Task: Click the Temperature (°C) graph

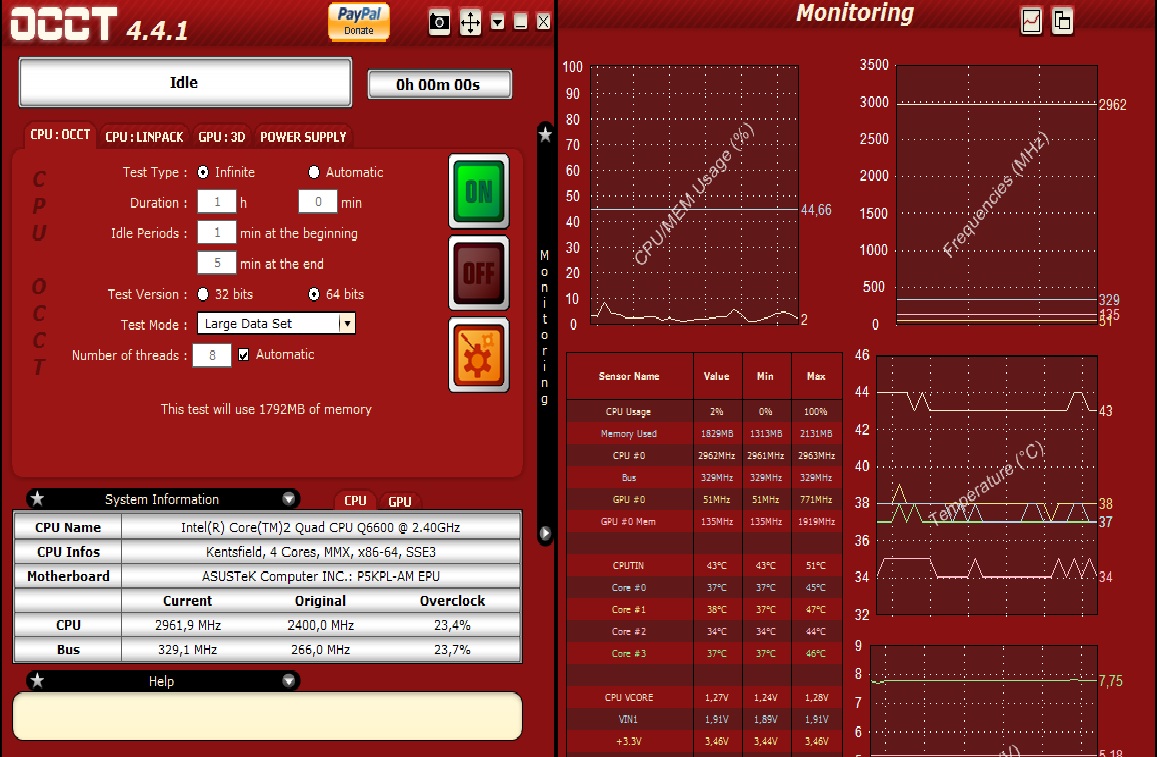Action: pos(987,485)
